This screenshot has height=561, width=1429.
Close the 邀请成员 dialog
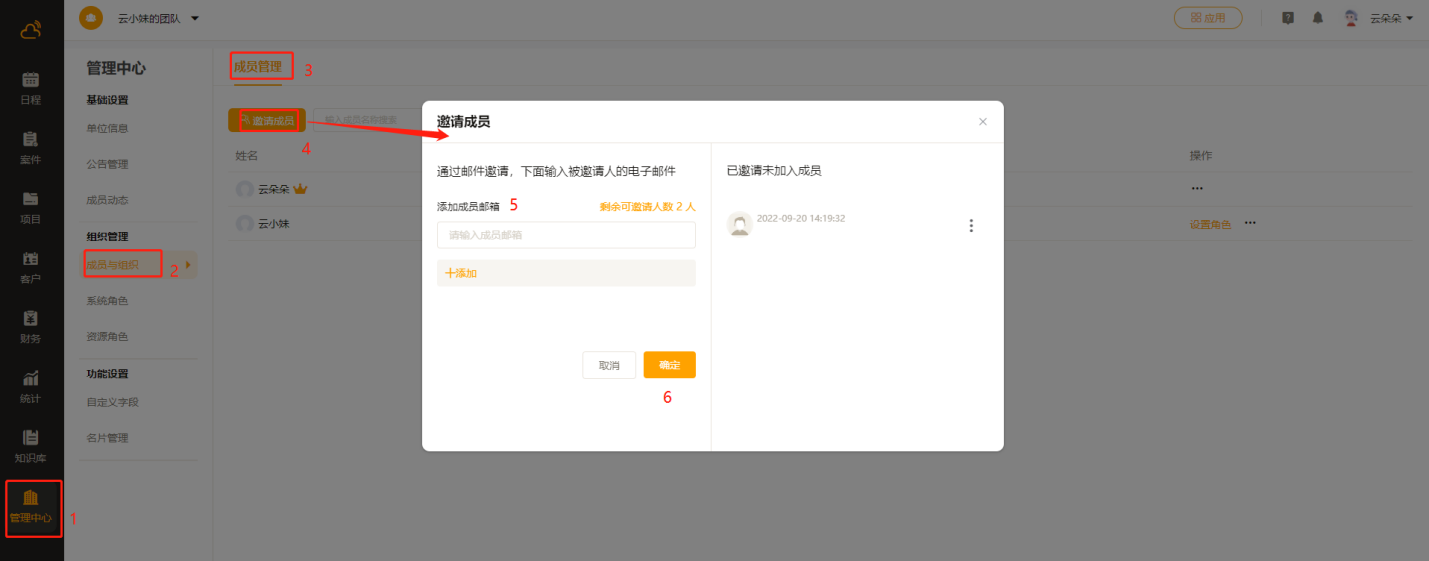click(x=982, y=122)
